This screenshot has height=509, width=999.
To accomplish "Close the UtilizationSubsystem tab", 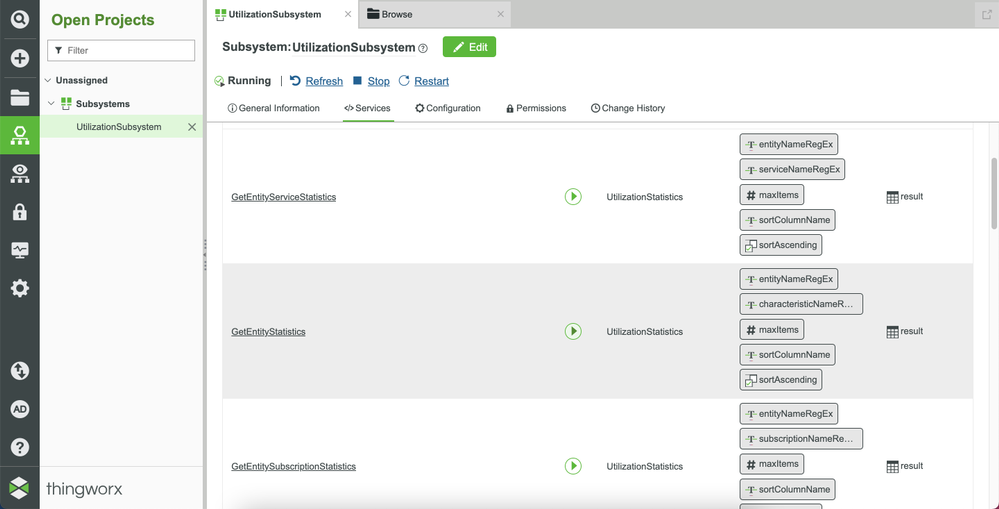I will click(x=348, y=14).
